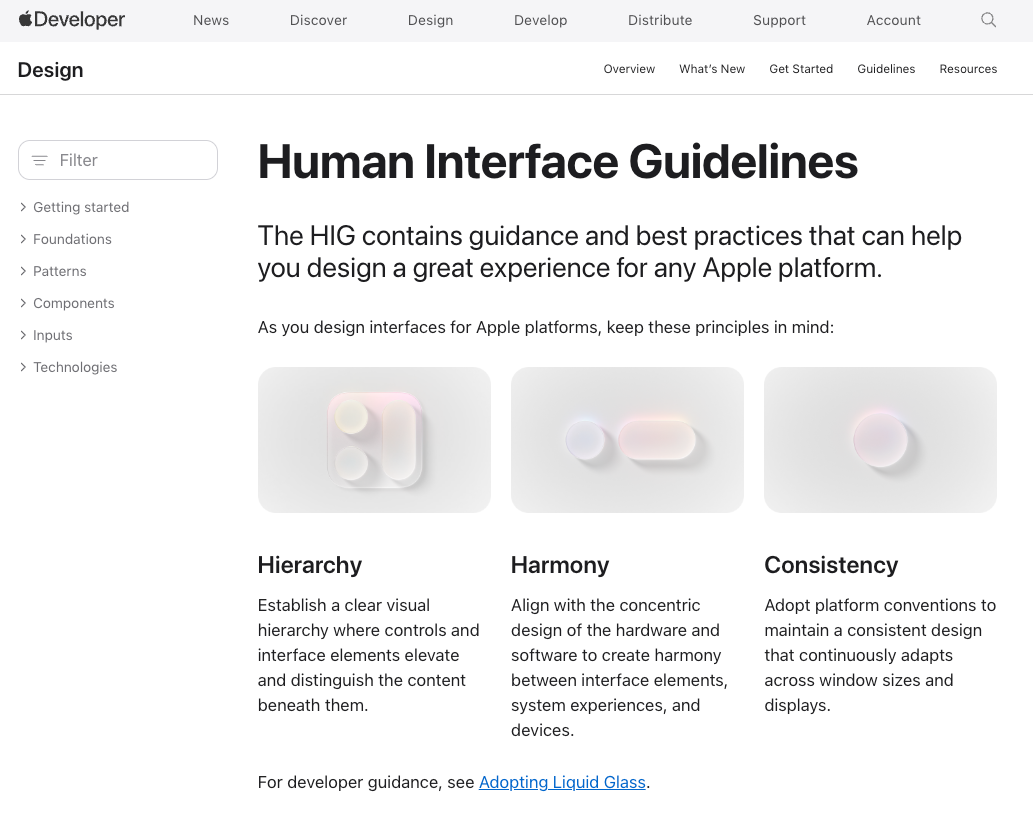Expand the Inputs chevron

click(x=23, y=335)
